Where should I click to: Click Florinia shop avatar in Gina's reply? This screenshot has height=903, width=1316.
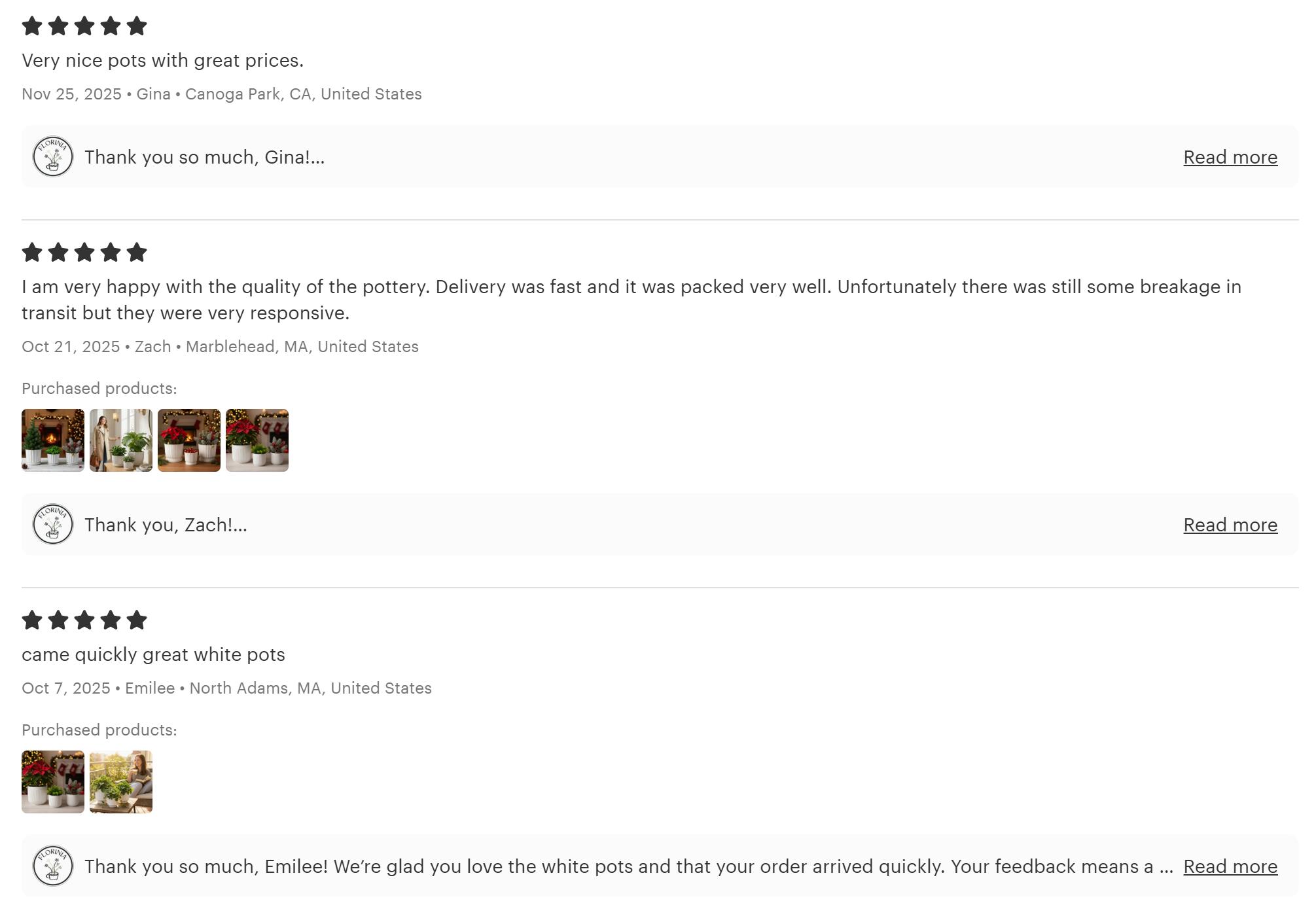tap(53, 156)
